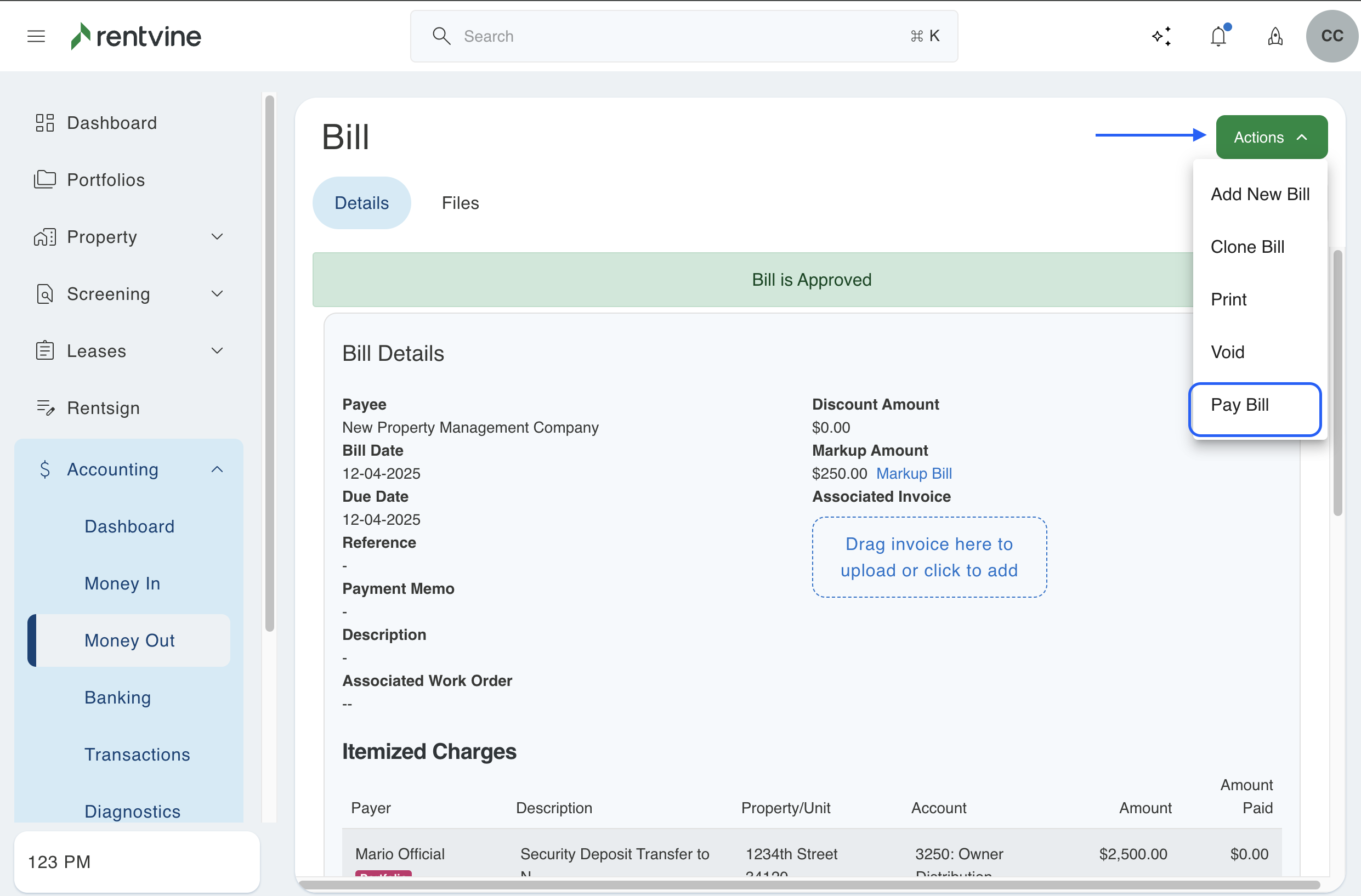Click the Markup Bill link
The height and width of the screenshot is (896, 1361).
913,473
